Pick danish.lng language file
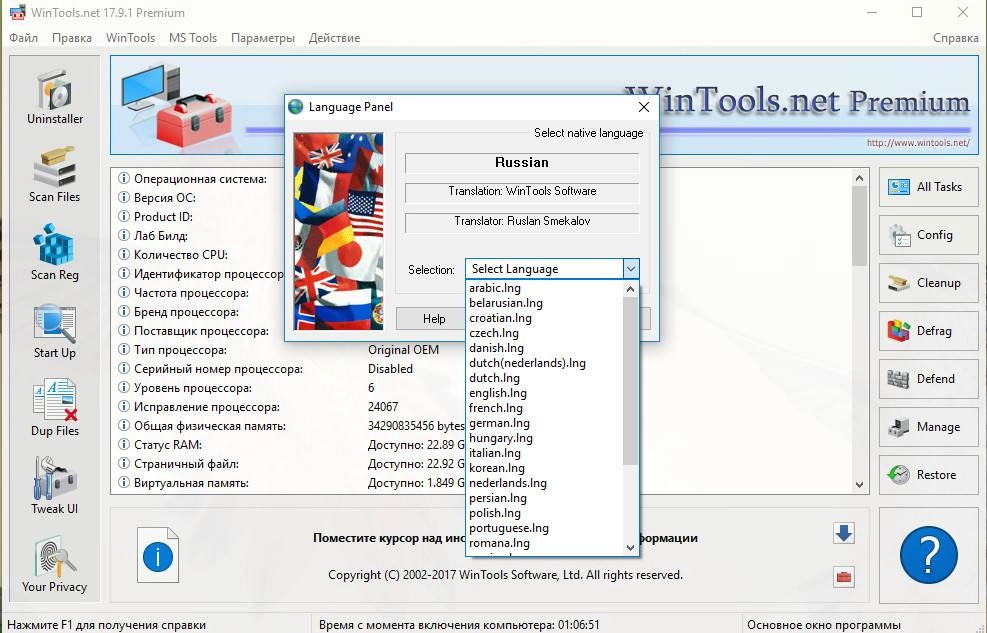 [x=544, y=348]
